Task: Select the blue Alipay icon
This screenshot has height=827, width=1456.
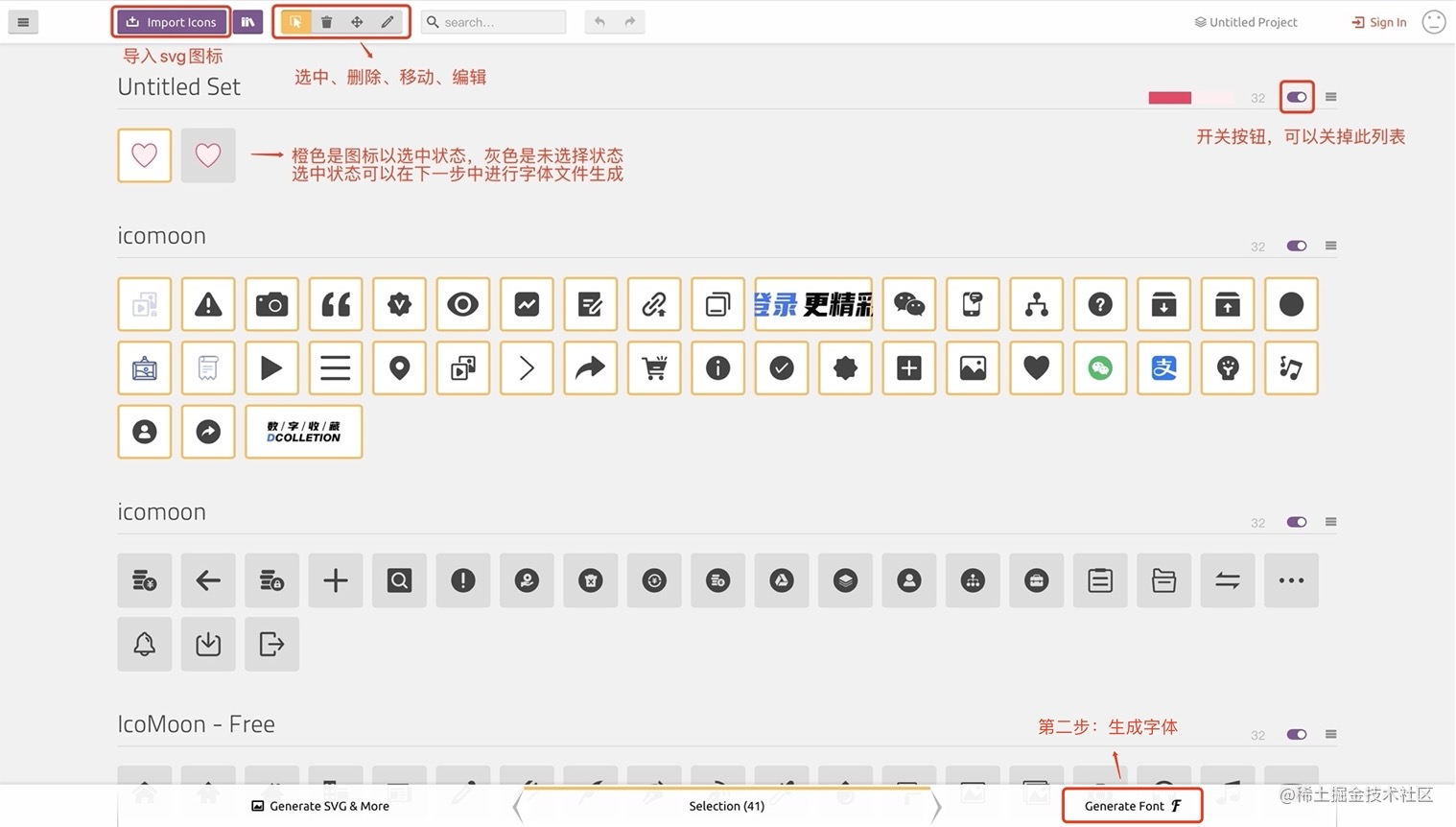Action: pyautogui.click(x=1162, y=367)
